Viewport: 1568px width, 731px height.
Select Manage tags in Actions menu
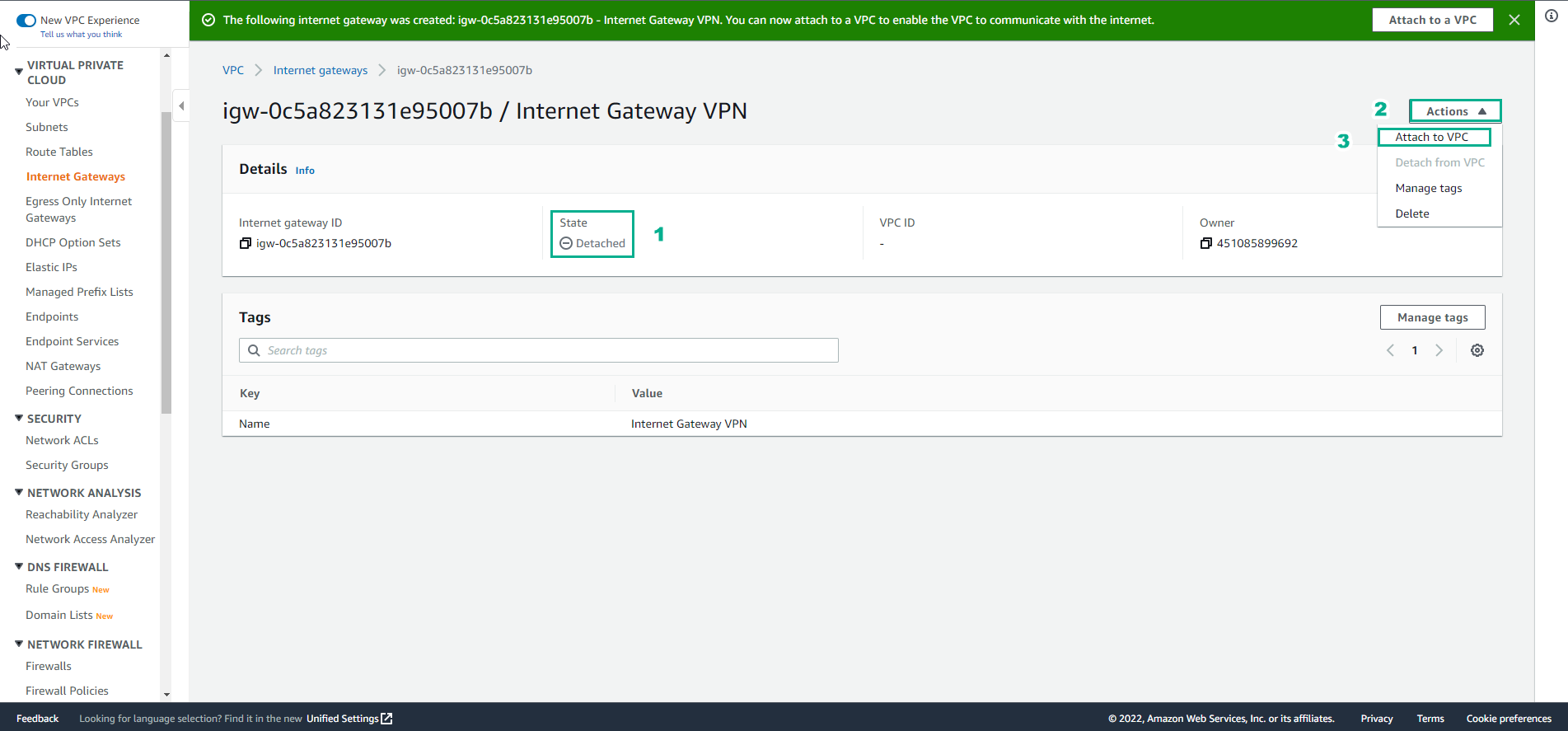pos(1429,188)
